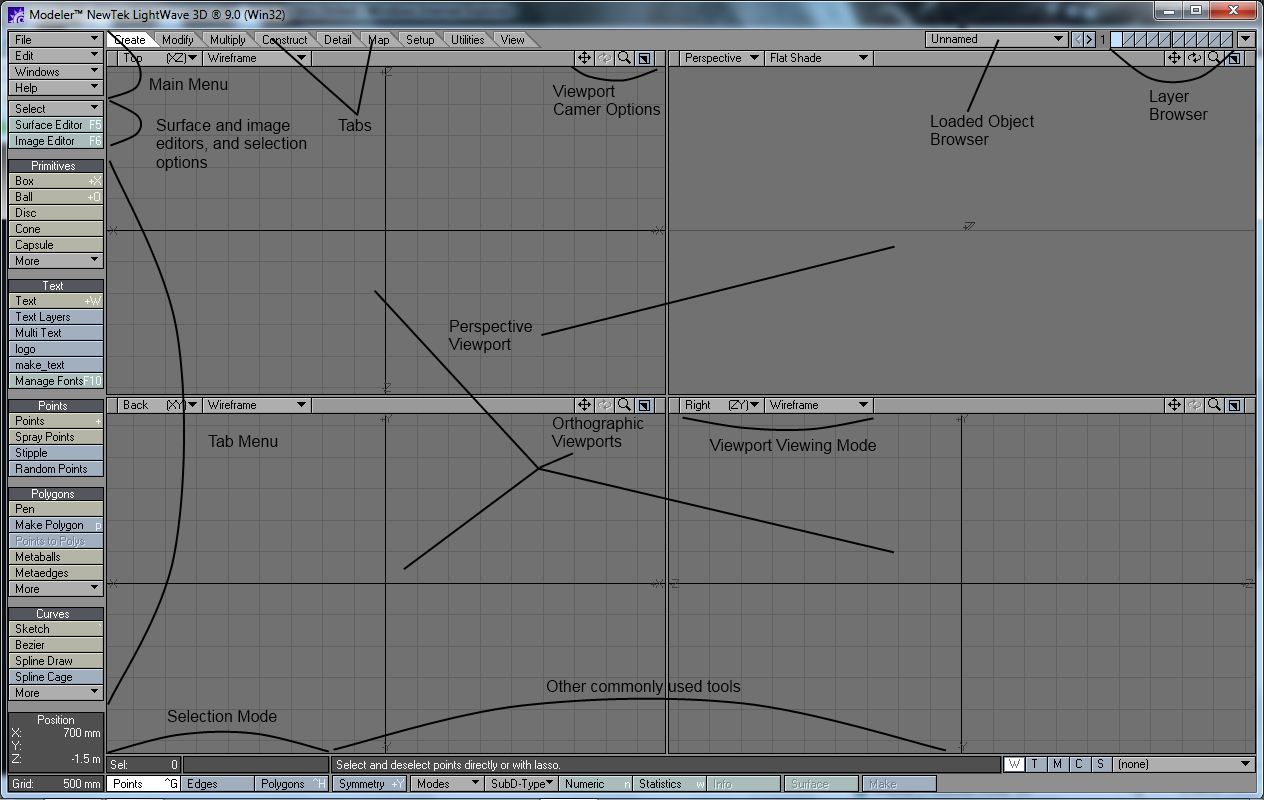Select the Capsule primitive tool
Viewport: 1264px width, 800px height.
(x=56, y=245)
